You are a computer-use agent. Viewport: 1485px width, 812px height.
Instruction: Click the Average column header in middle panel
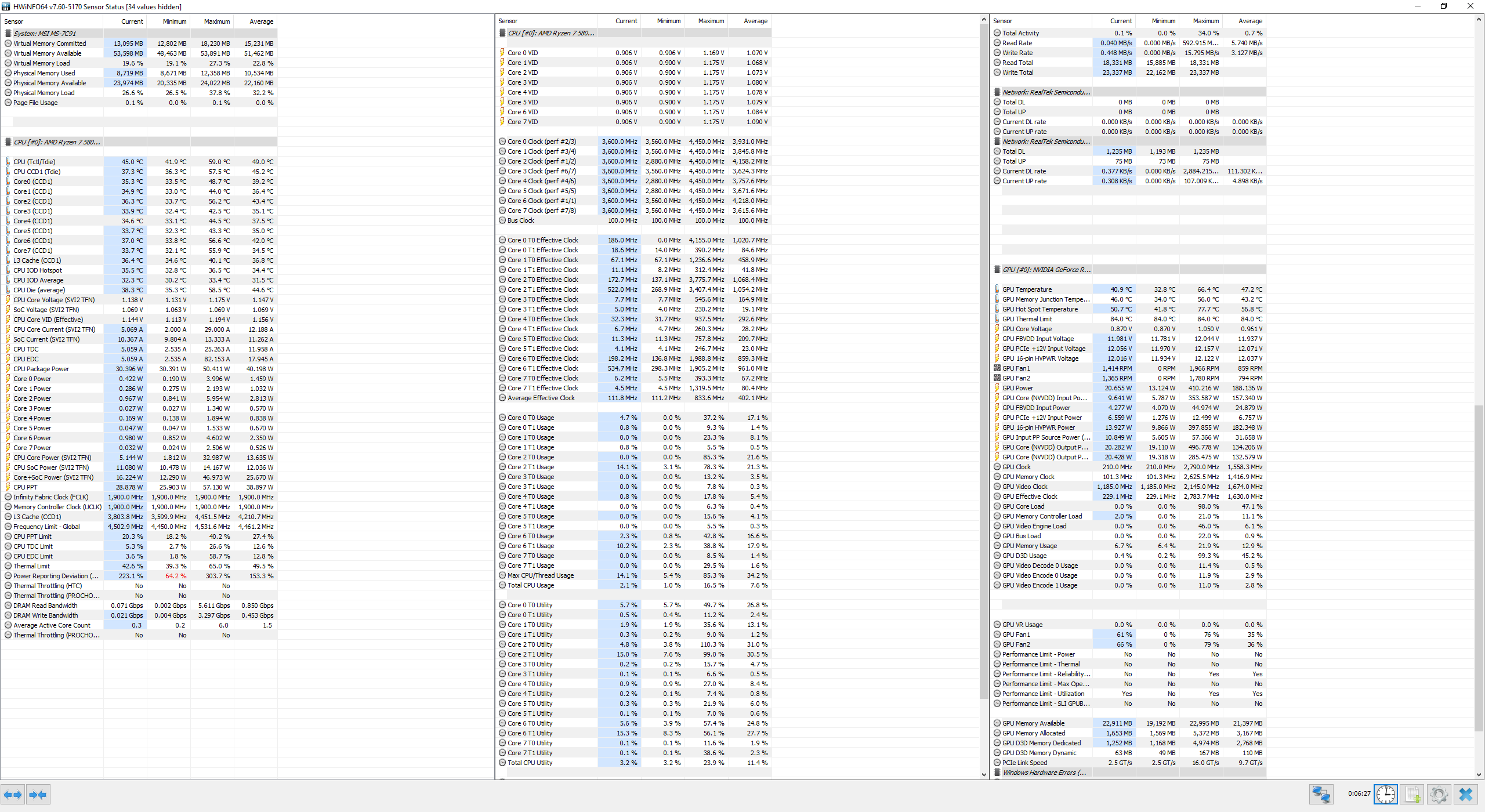[x=755, y=21]
